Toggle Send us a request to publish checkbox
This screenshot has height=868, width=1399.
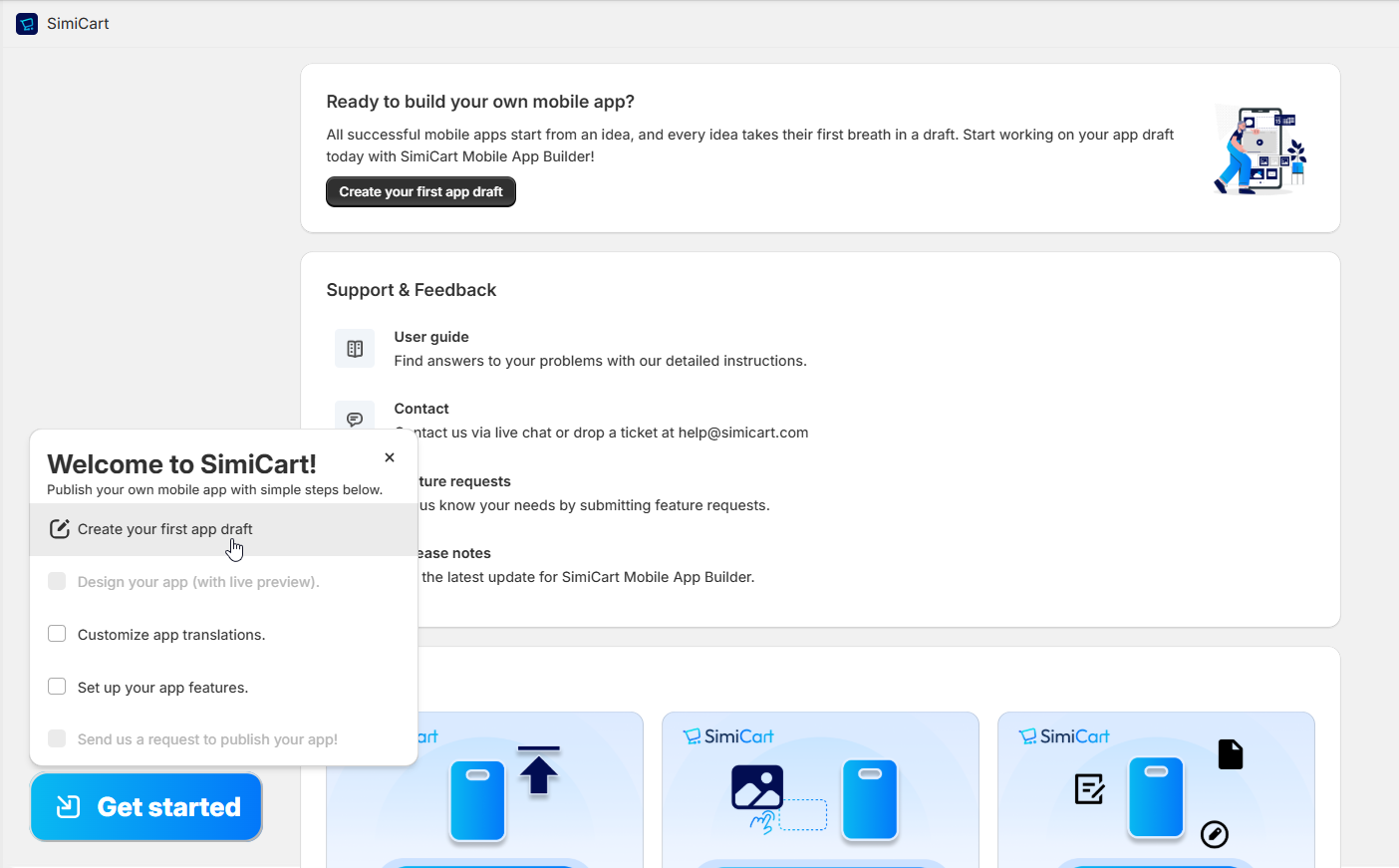click(57, 738)
